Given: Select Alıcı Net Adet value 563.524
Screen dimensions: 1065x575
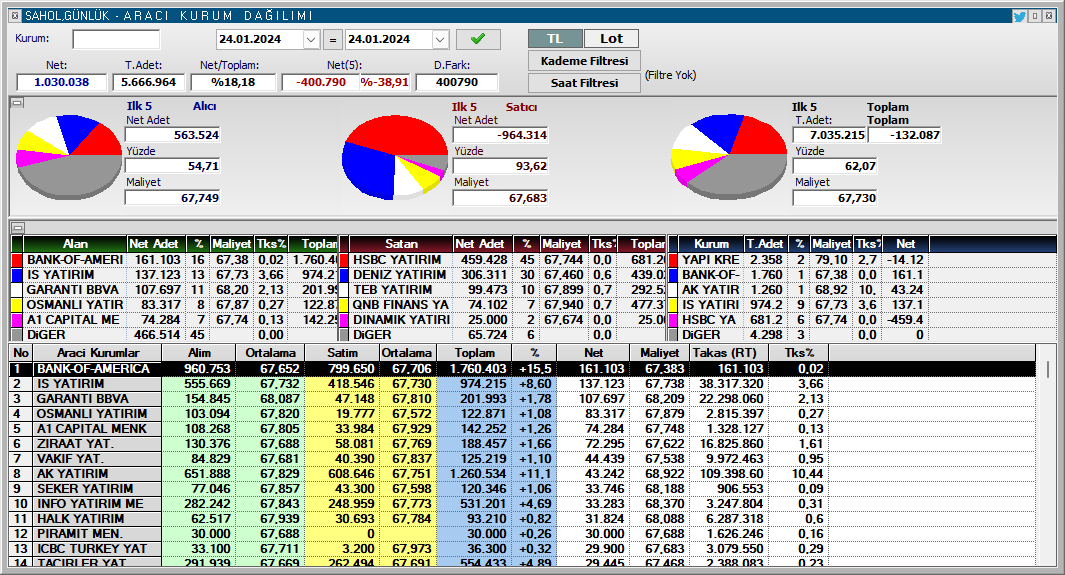Looking at the screenshot, I should tap(173, 135).
